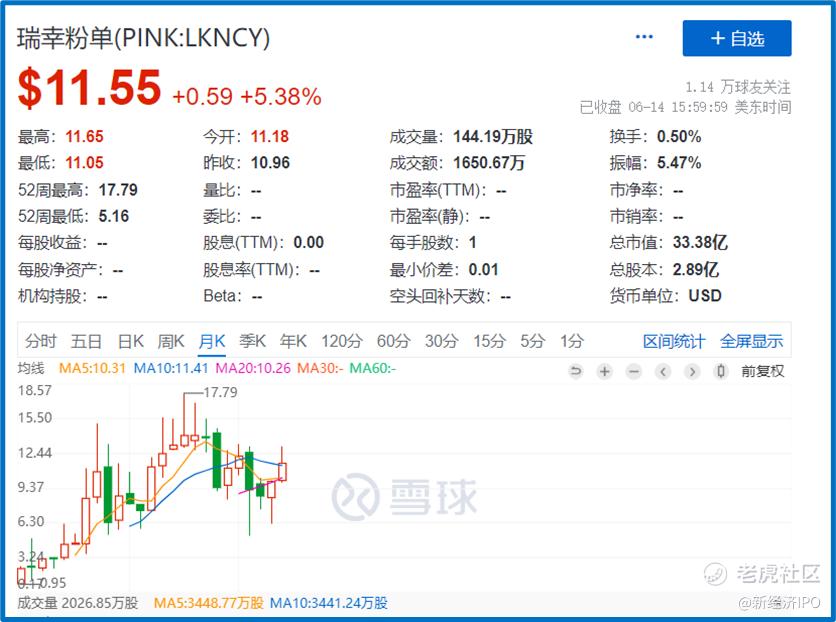Move chart left with left chevron
836x622 pixels.
(x=663, y=371)
